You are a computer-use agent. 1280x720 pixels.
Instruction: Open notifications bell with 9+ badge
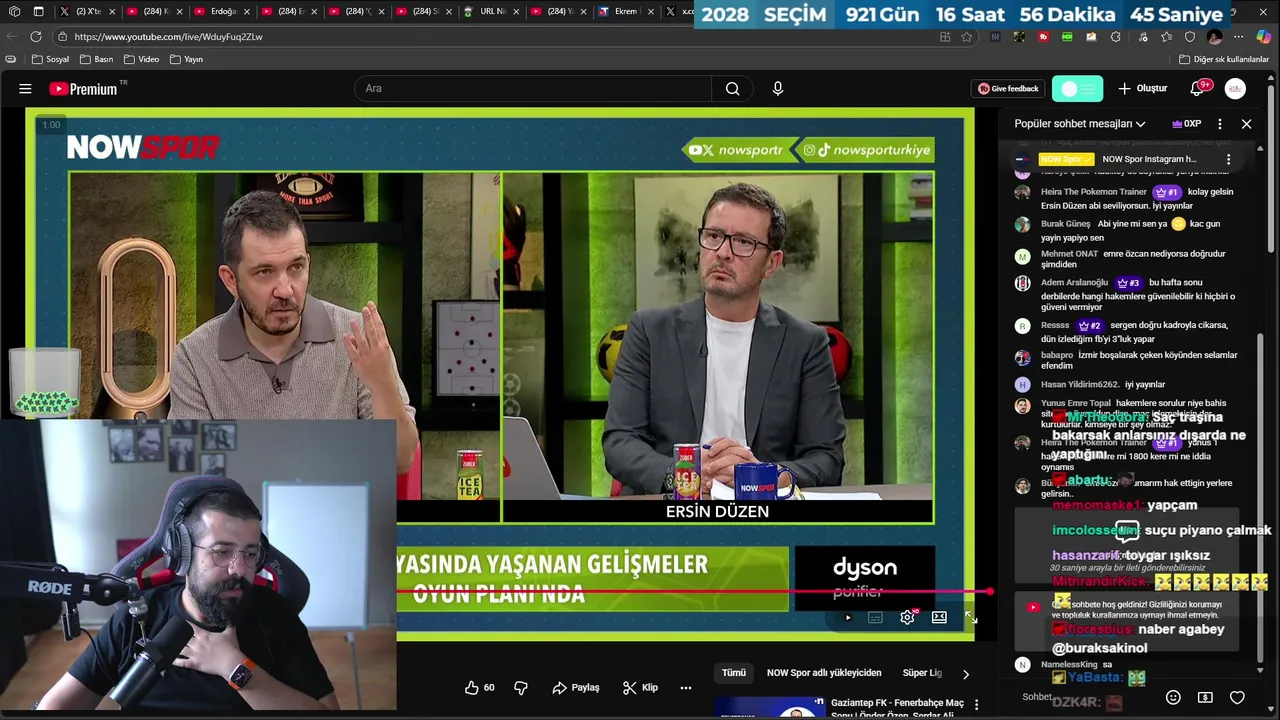(1197, 88)
